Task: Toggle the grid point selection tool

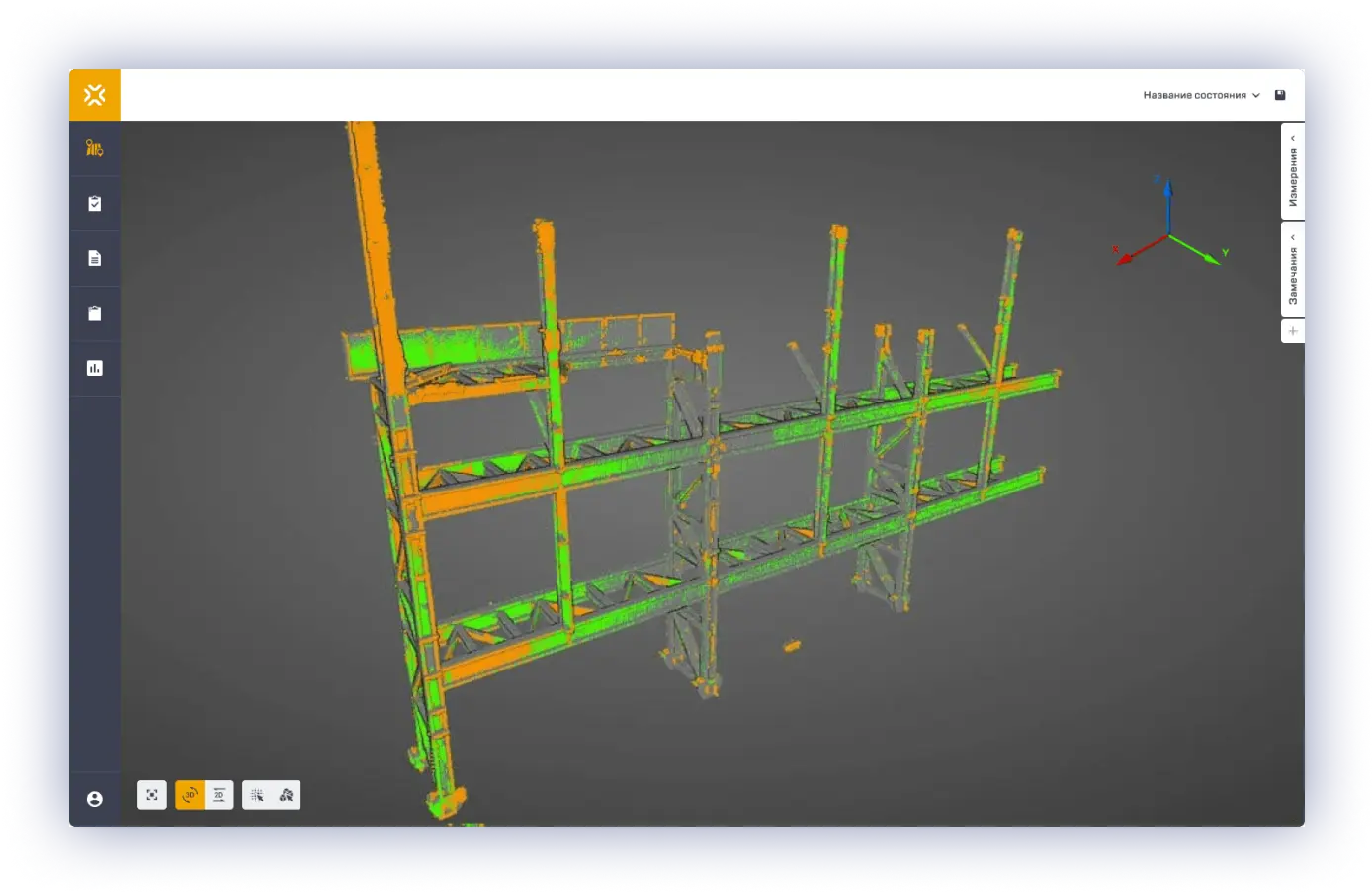Action: (257, 795)
